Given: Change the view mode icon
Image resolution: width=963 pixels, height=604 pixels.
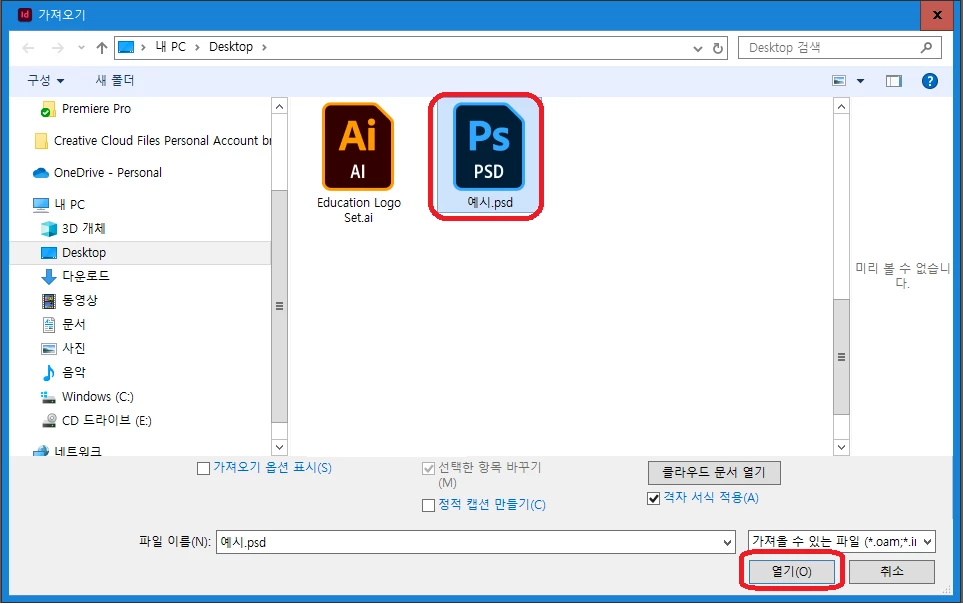Looking at the screenshot, I should pyautogui.click(x=839, y=80).
